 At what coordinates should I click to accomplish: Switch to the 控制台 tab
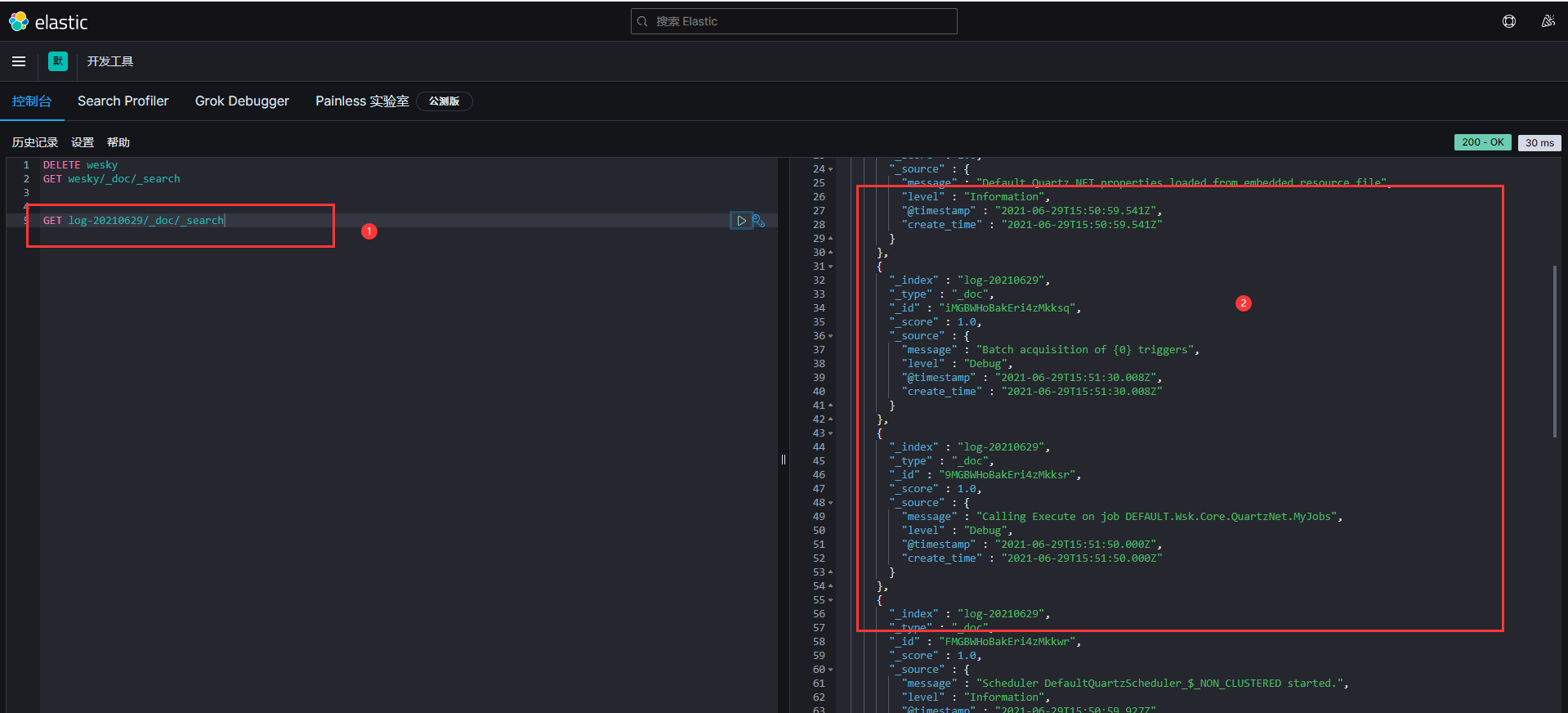pos(32,101)
